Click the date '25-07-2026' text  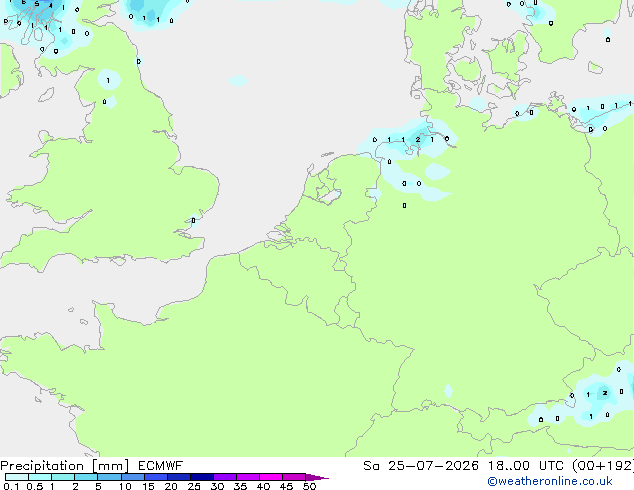click(x=433, y=466)
